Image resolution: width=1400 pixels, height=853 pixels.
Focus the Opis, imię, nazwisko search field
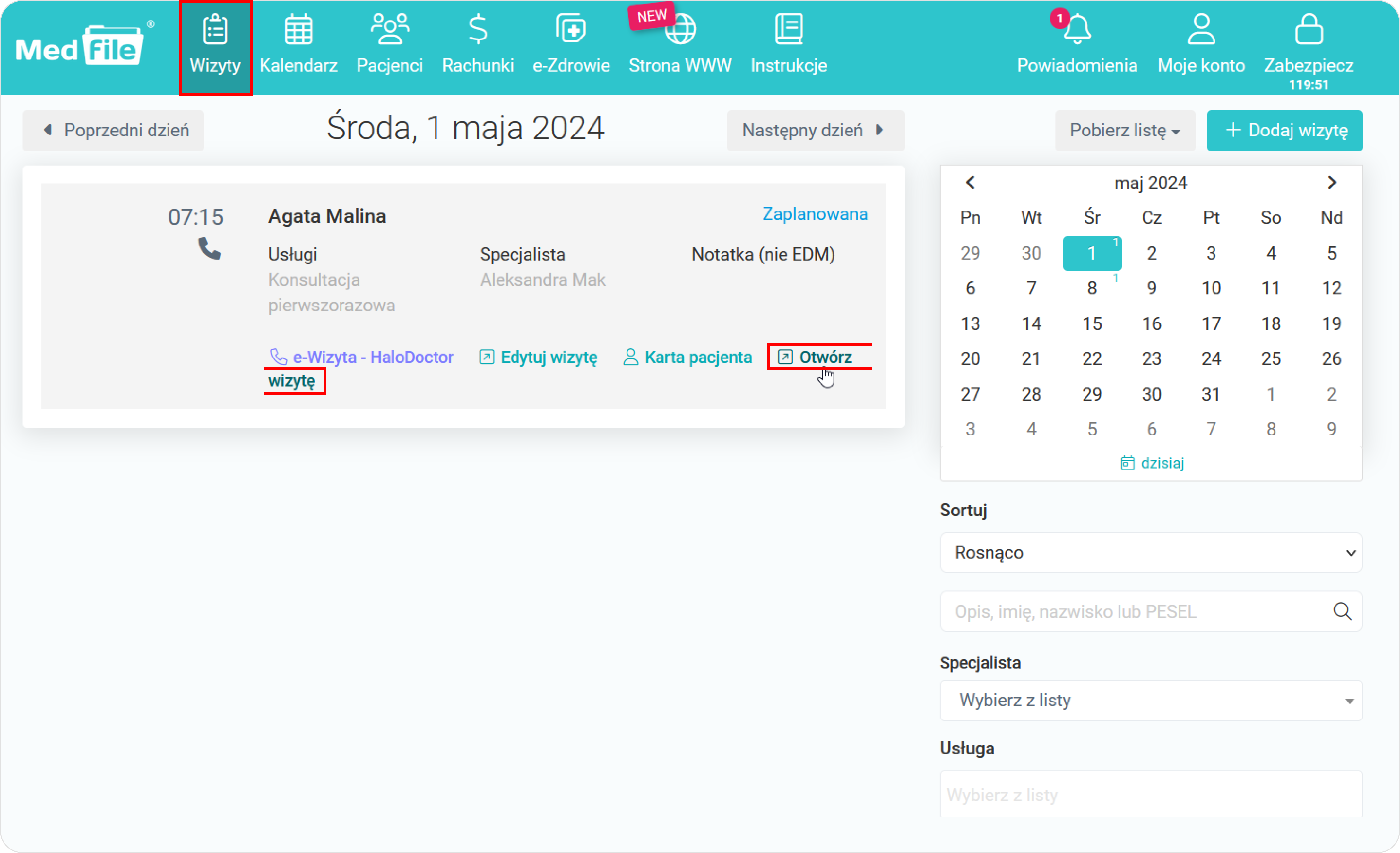pyautogui.click(x=1151, y=611)
